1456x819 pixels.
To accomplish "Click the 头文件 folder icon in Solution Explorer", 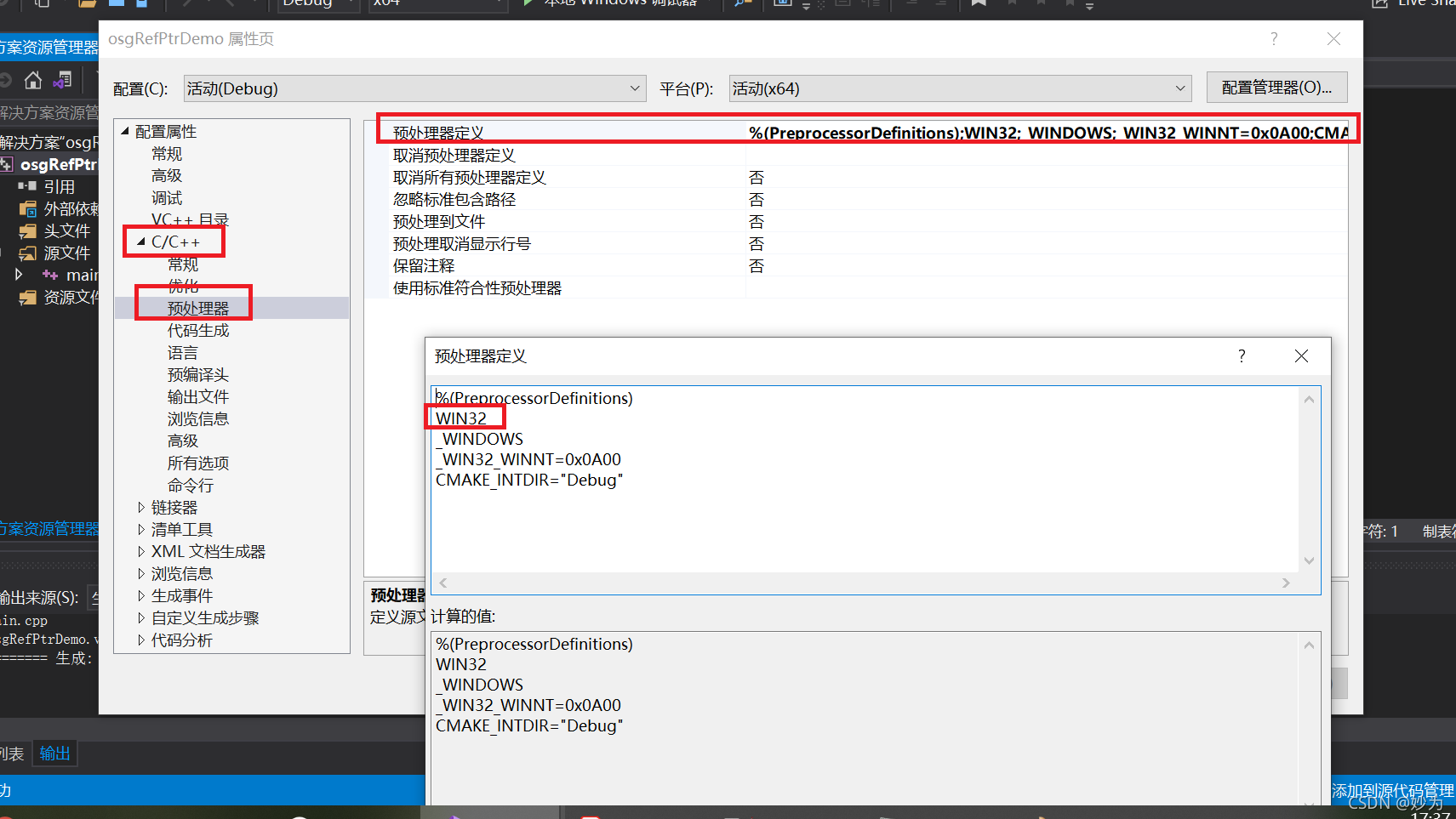I will (27, 230).
